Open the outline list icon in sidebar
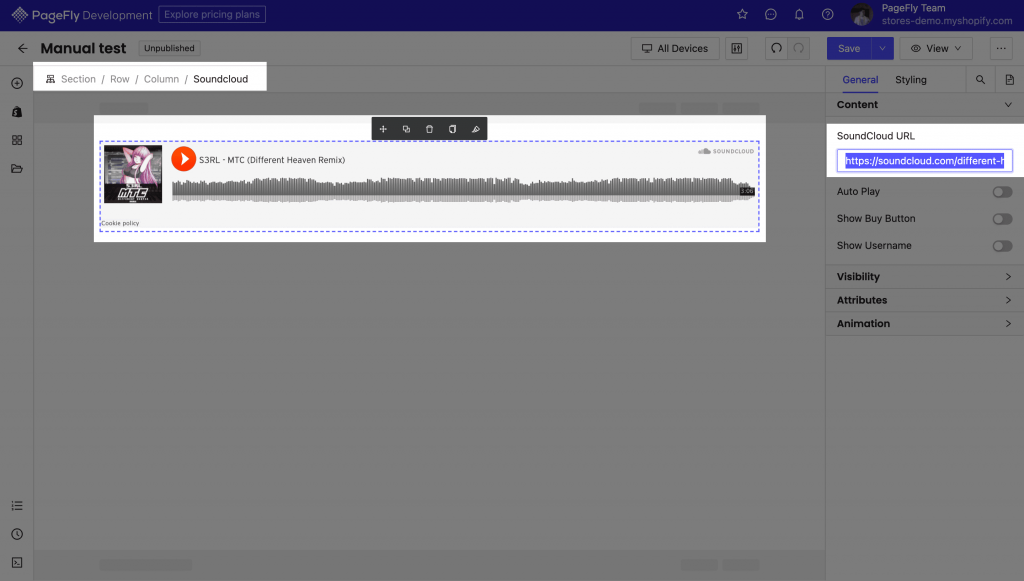This screenshot has height=581, width=1024. pos(17,506)
